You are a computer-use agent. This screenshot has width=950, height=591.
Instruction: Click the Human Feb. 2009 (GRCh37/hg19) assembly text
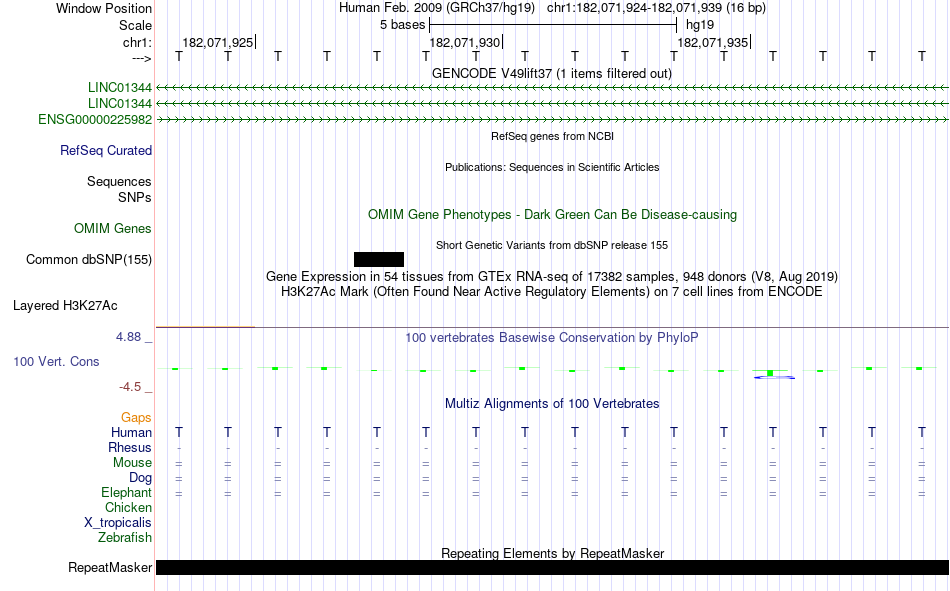pos(437,8)
